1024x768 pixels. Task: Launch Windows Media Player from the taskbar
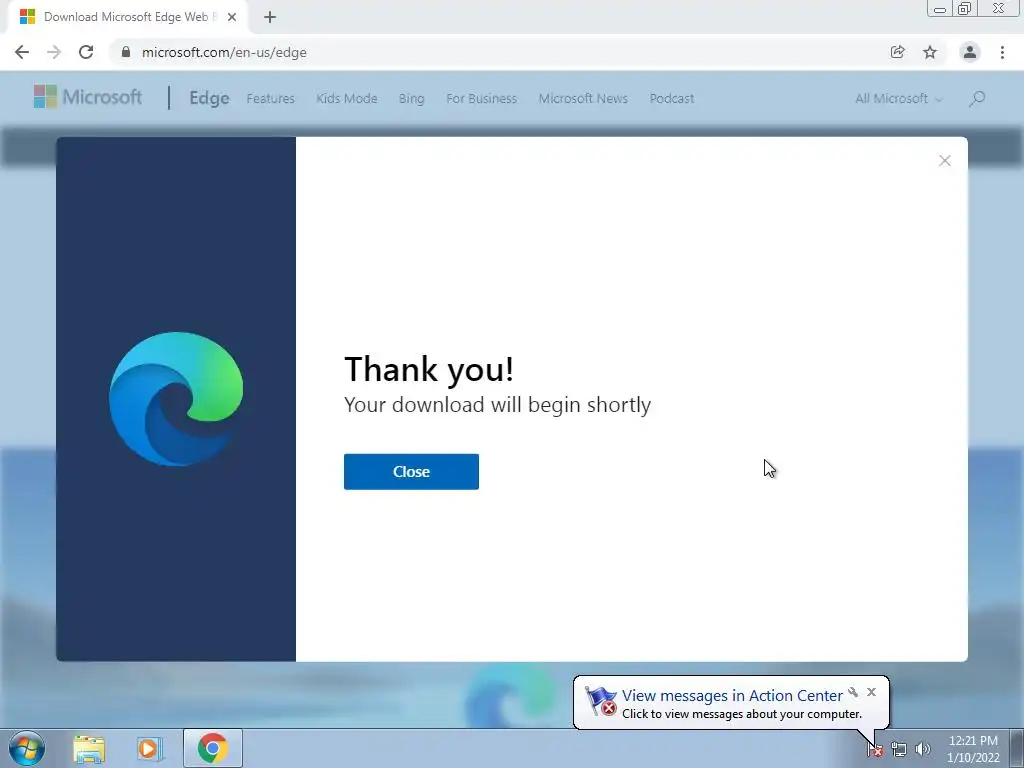coord(150,748)
